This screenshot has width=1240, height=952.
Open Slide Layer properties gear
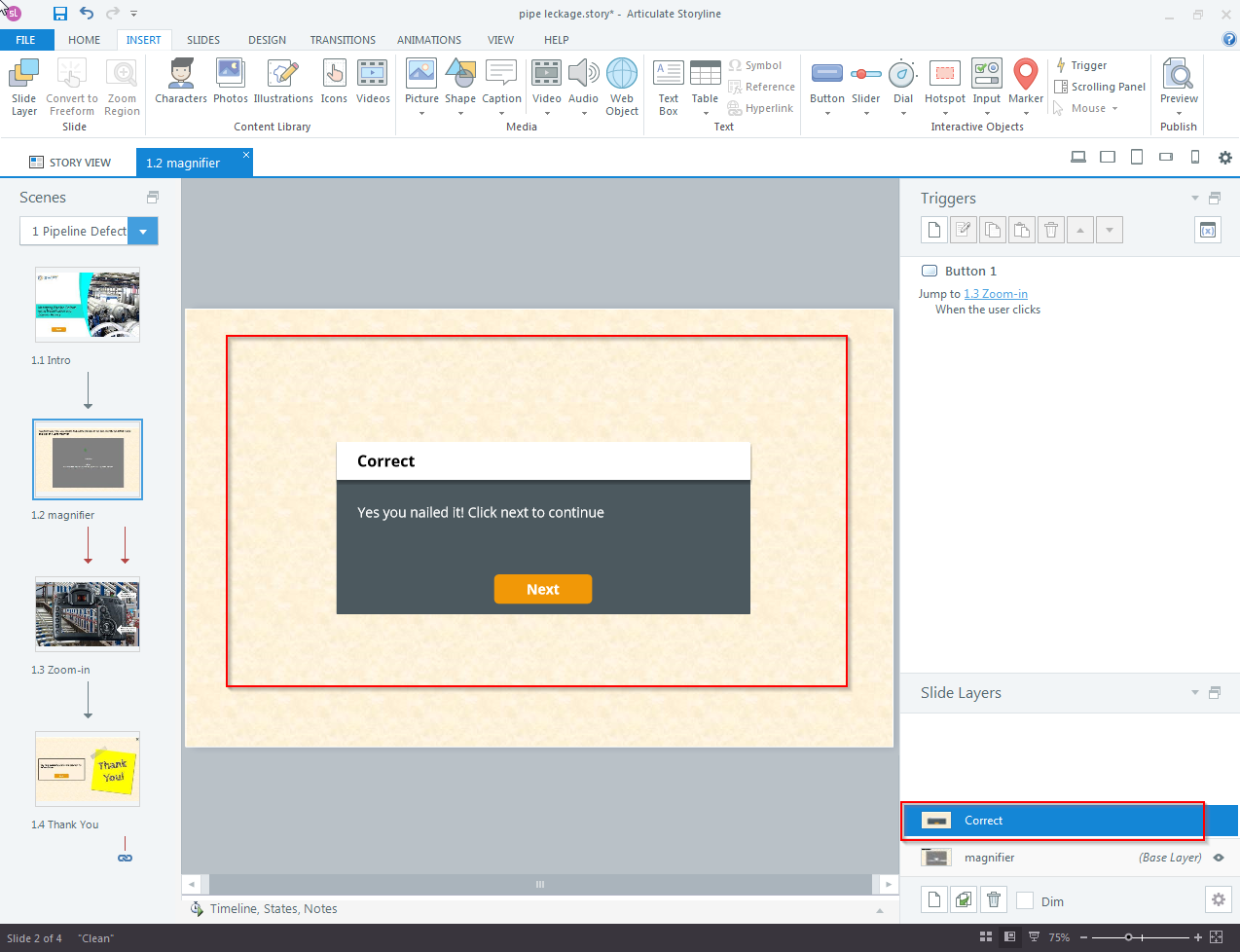tap(1218, 899)
